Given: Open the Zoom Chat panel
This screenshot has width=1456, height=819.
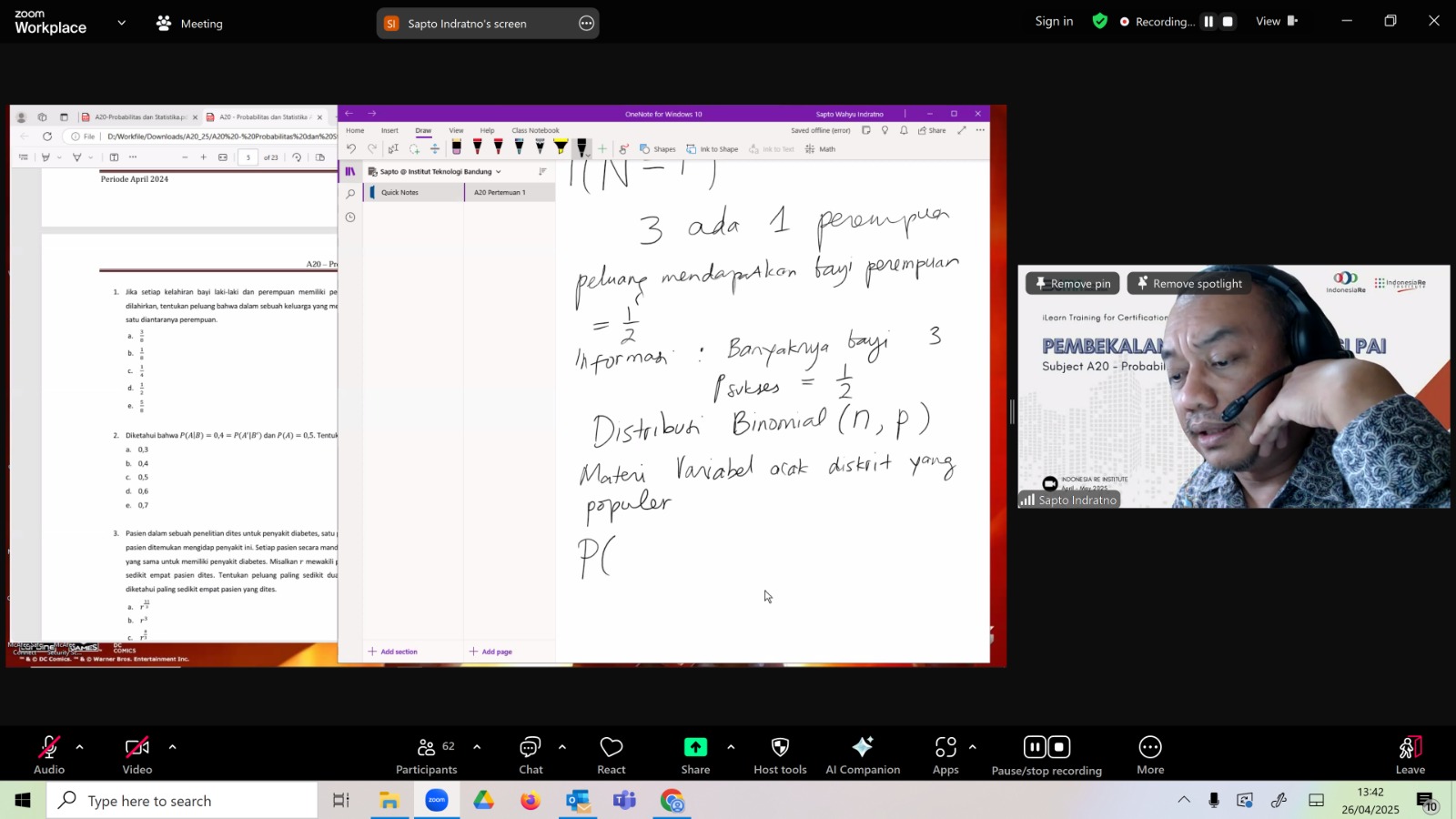Looking at the screenshot, I should coord(531,756).
